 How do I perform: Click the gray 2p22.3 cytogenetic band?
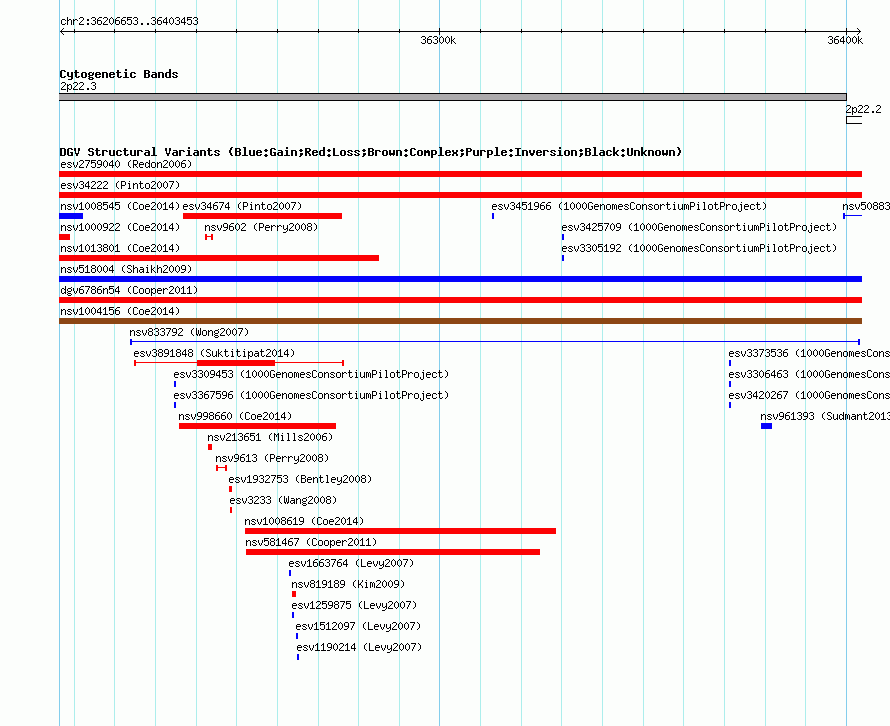(x=453, y=97)
